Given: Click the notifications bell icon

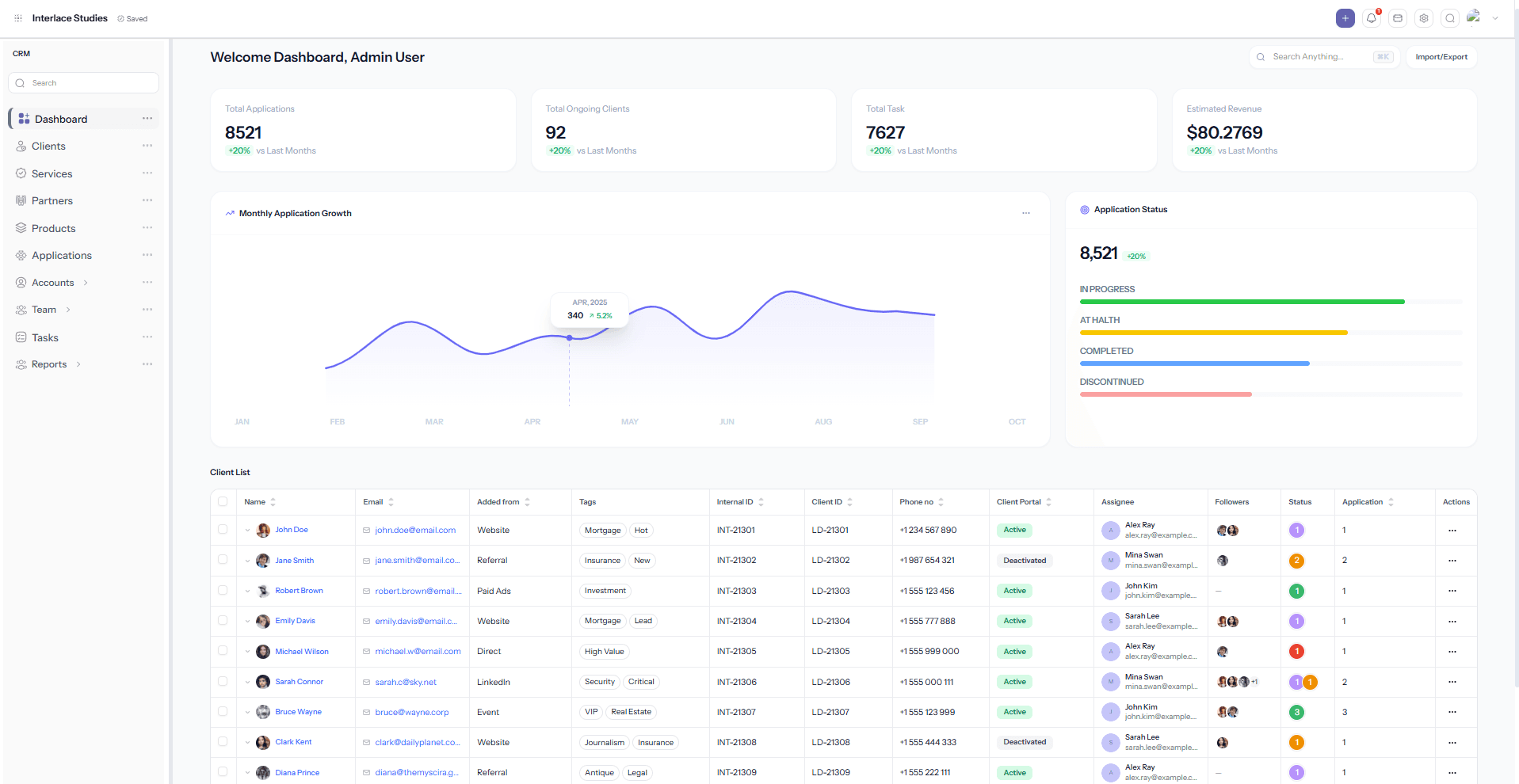Looking at the screenshot, I should pos(1372,18).
